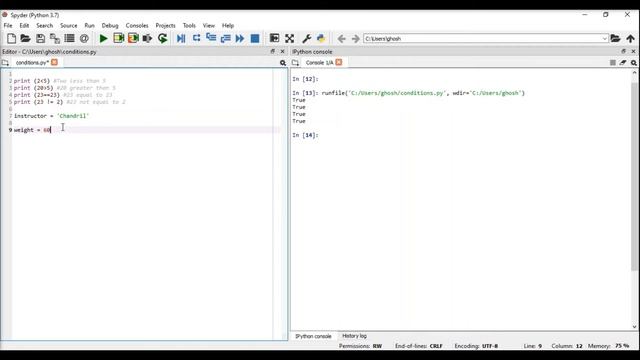The image size is (640, 360).
Task: Start debugging the file icon
Action: [x=181, y=38]
